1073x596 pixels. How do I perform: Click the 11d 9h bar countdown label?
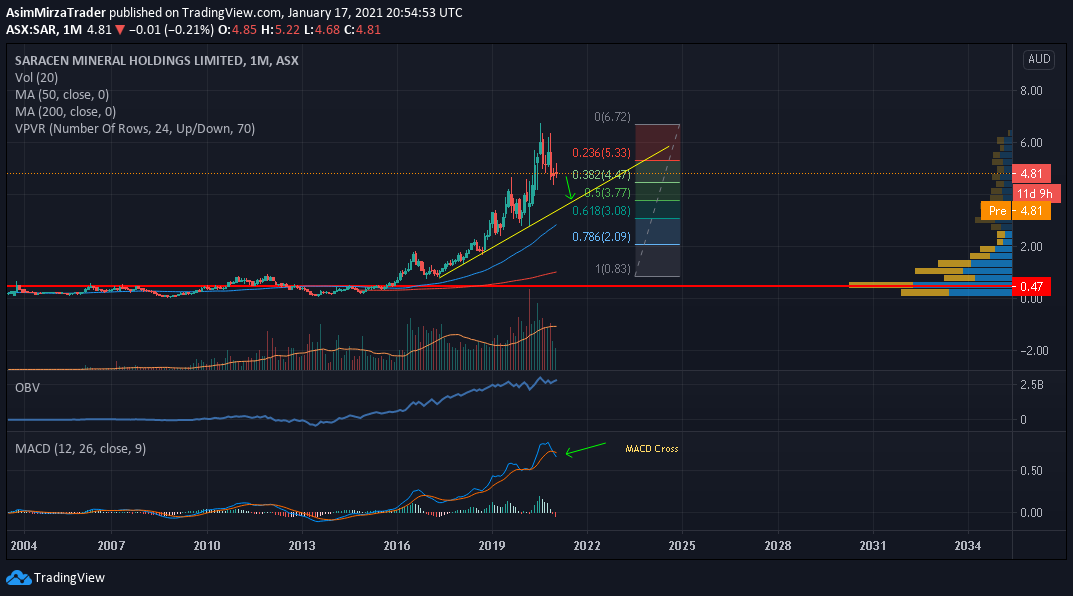click(x=1035, y=194)
